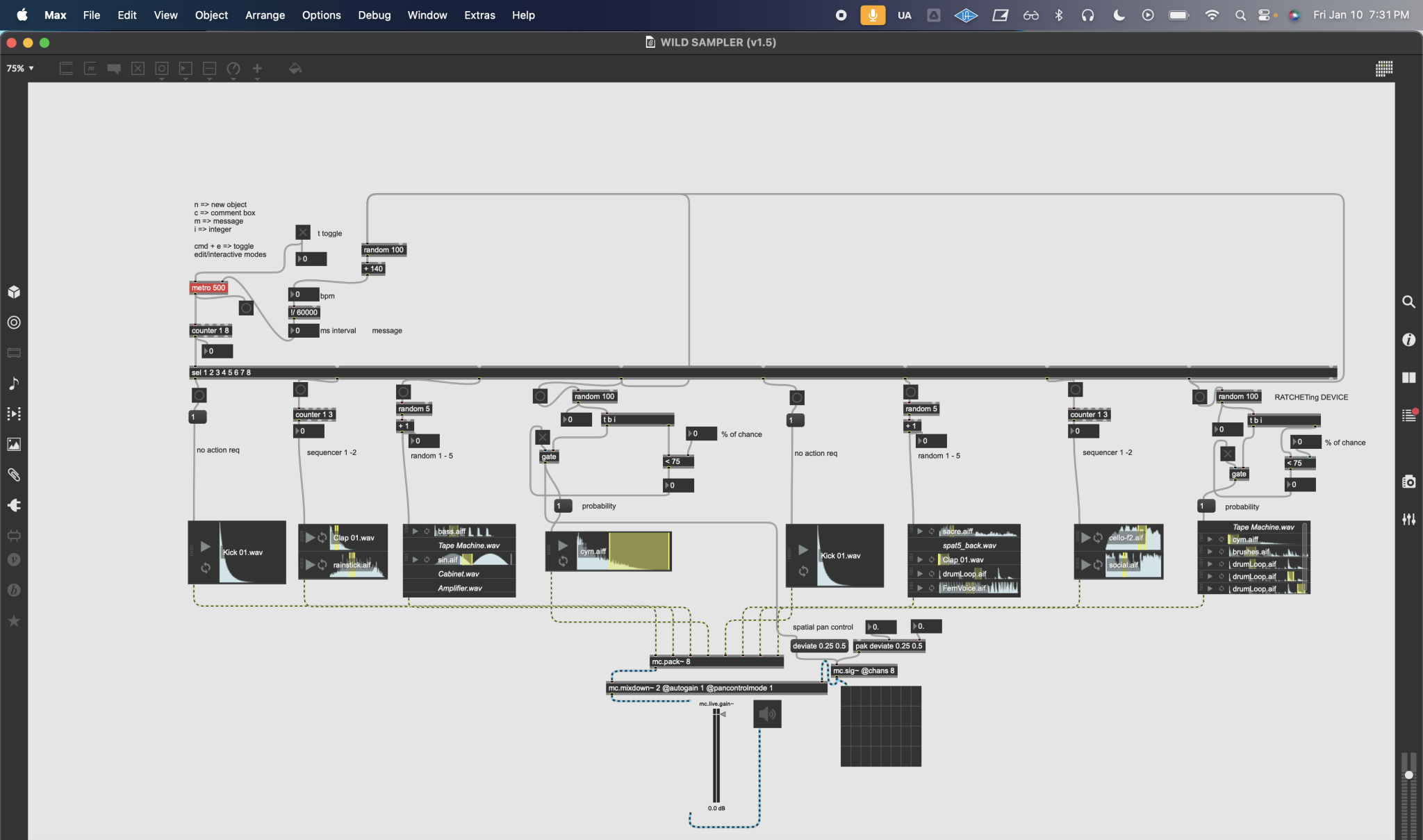Switch on the 't toggle' box
This screenshot has height=840, width=1423.
[303, 232]
